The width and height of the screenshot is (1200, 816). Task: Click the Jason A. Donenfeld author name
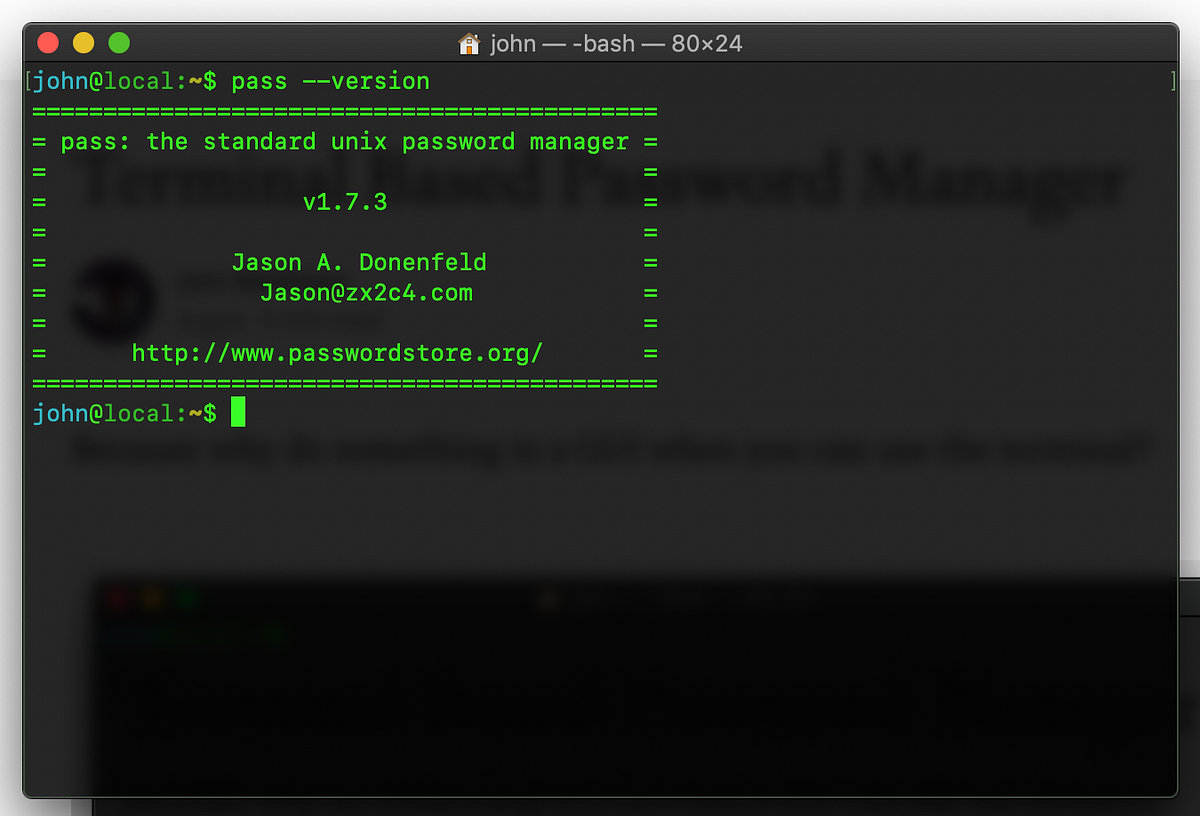click(x=359, y=262)
